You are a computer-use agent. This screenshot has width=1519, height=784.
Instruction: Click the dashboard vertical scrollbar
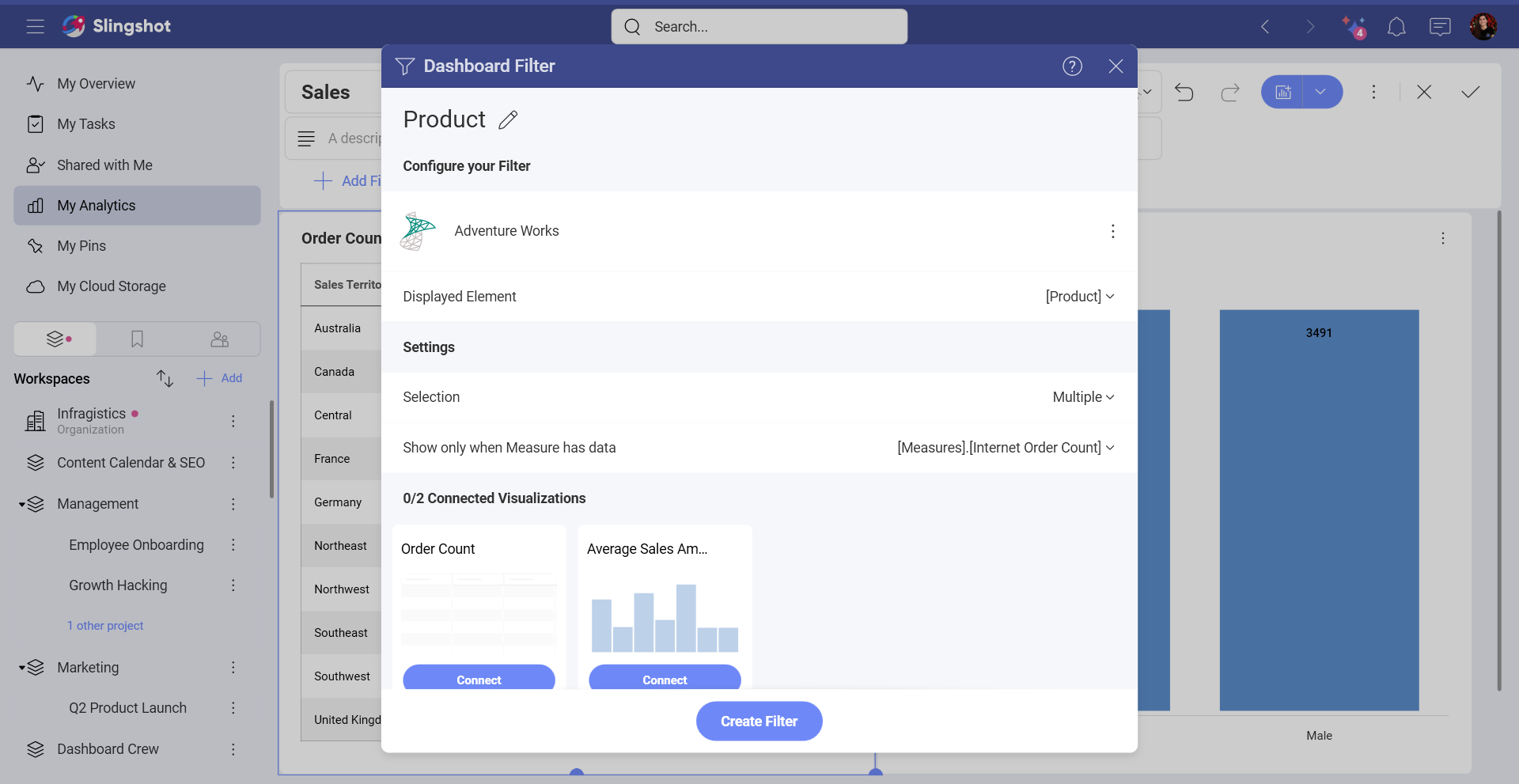[1498, 451]
